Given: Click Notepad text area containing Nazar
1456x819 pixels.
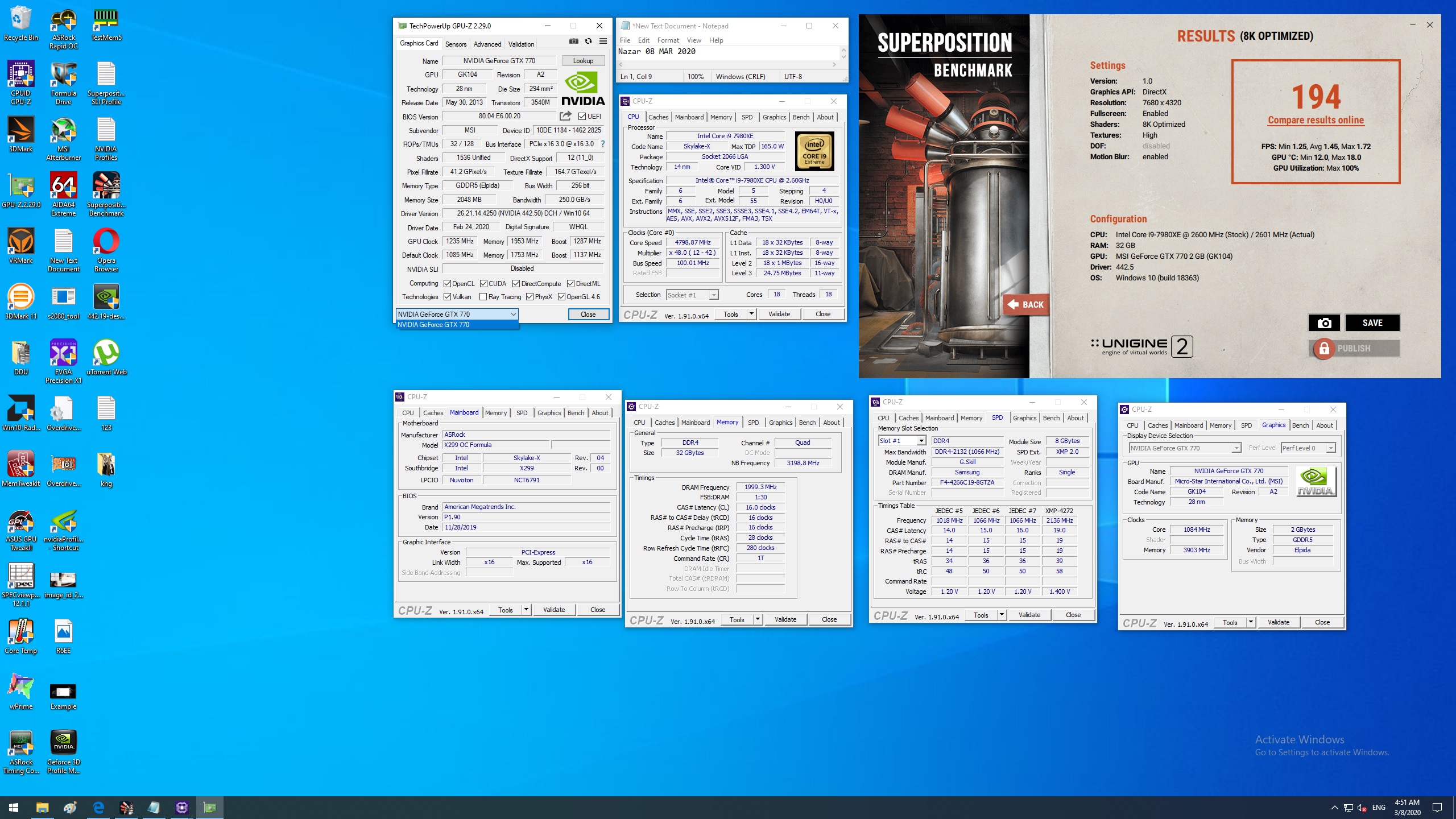Looking at the screenshot, I should [x=728, y=52].
